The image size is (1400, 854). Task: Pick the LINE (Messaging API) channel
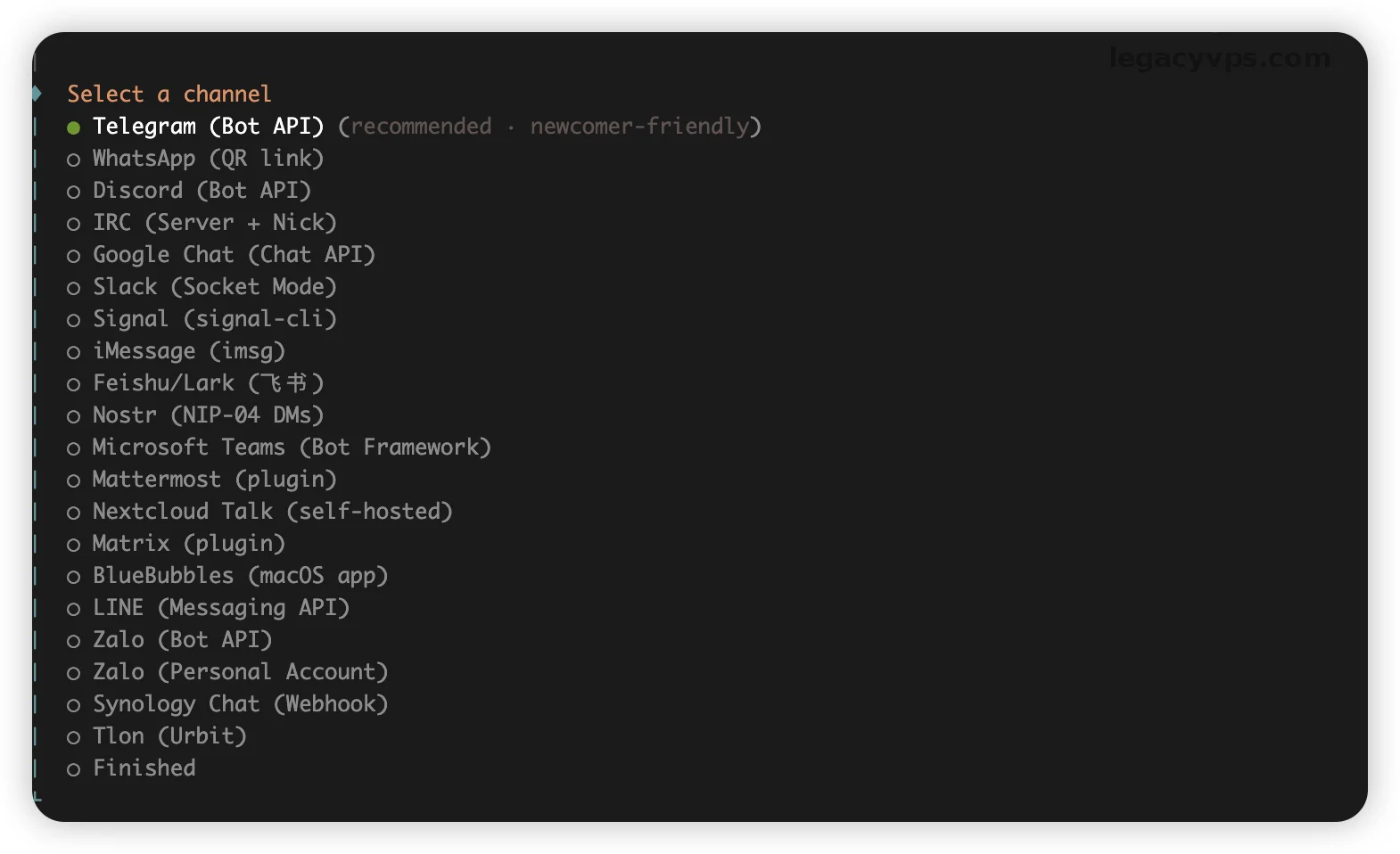[x=220, y=608]
